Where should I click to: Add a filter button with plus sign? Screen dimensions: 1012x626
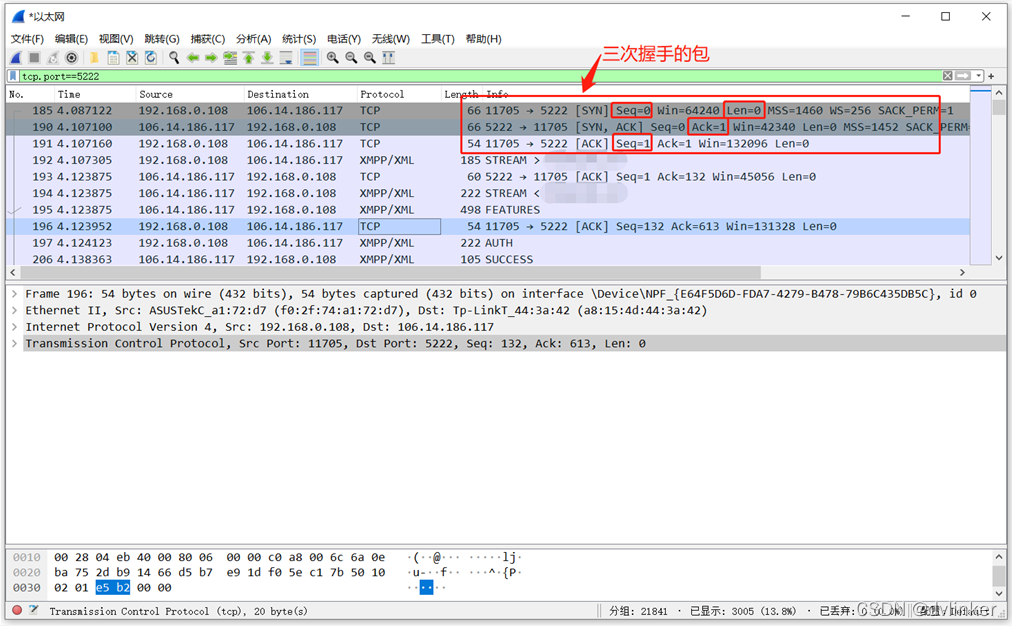point(992,76)
